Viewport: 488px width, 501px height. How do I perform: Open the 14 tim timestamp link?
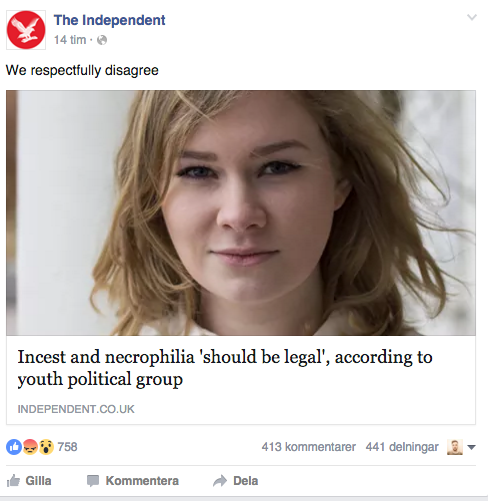click(70, 40)
